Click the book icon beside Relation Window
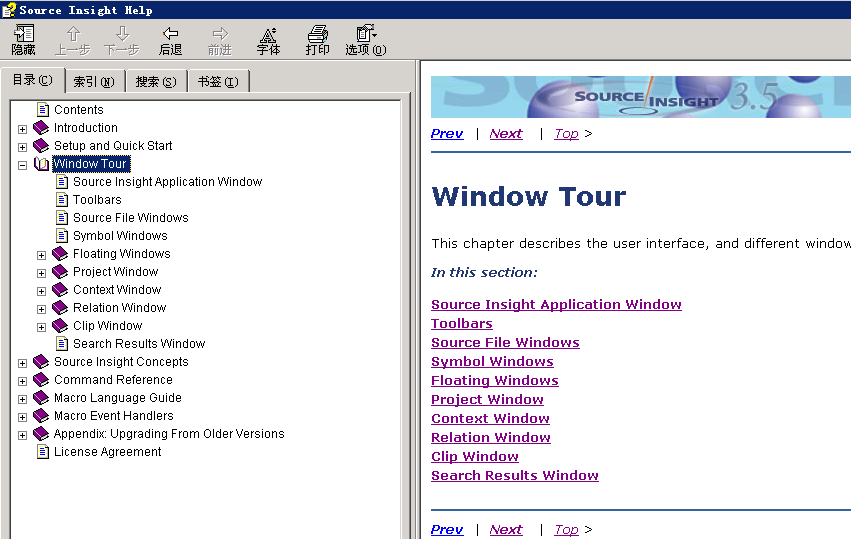 [x=60, y=307]
